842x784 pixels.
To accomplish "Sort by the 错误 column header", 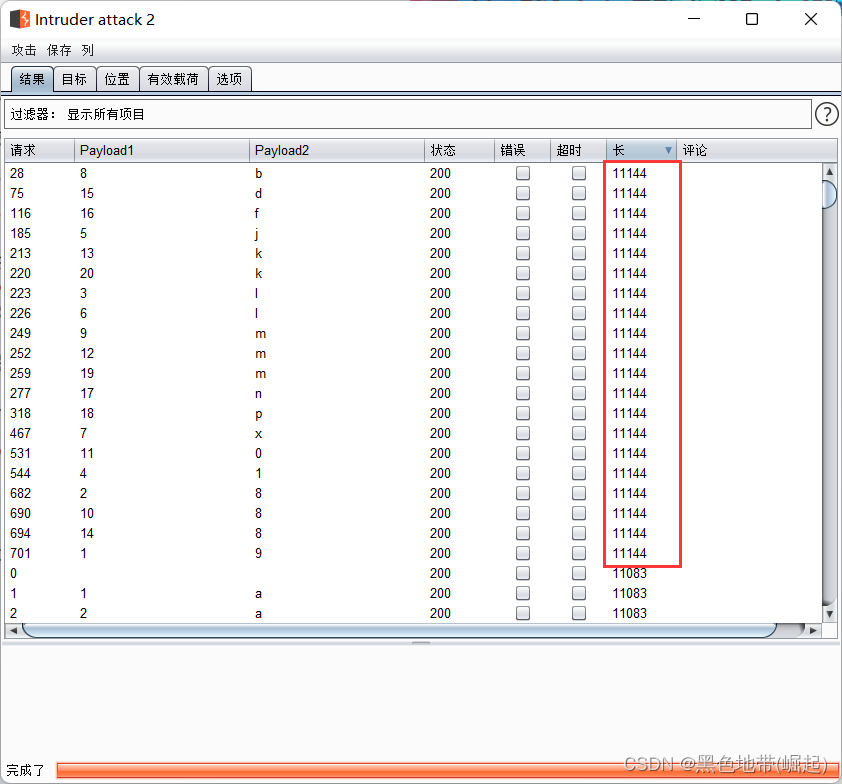I will 522,150.
